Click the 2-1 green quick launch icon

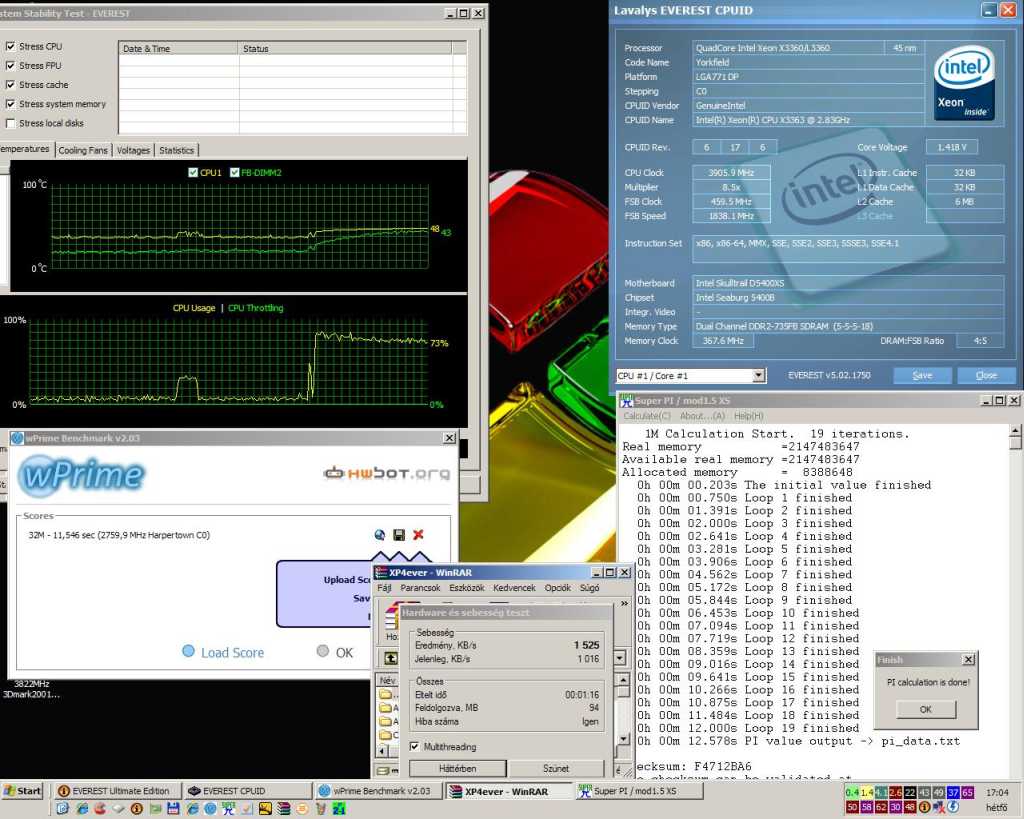point(339,809)
